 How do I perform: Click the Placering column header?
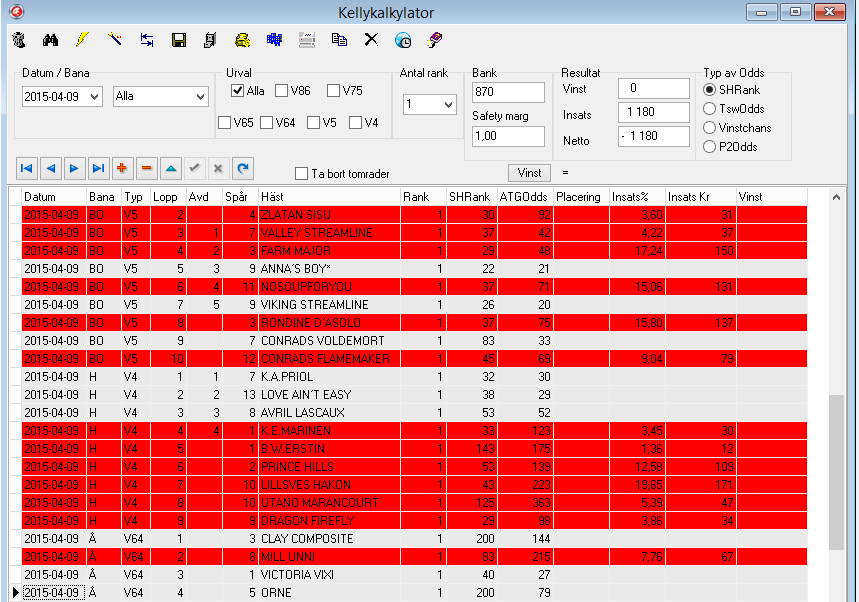[581, 197]
